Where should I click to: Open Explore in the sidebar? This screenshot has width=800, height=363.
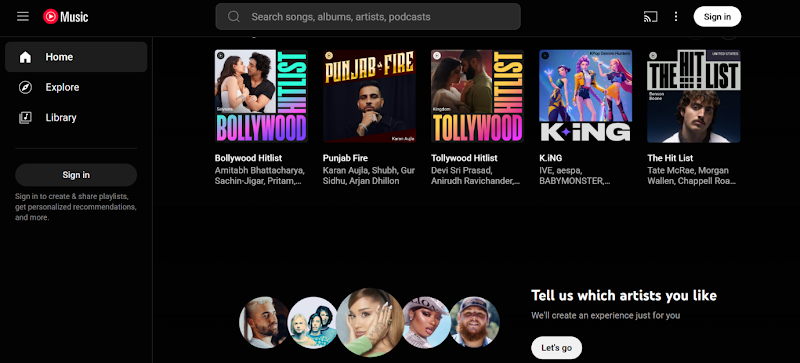click(x=76, y=87)
